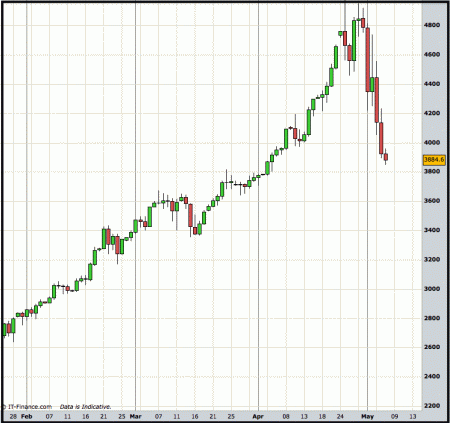Click the 4000 price axis label
This screenshot has height=423, width=450.
coord(432,142)
